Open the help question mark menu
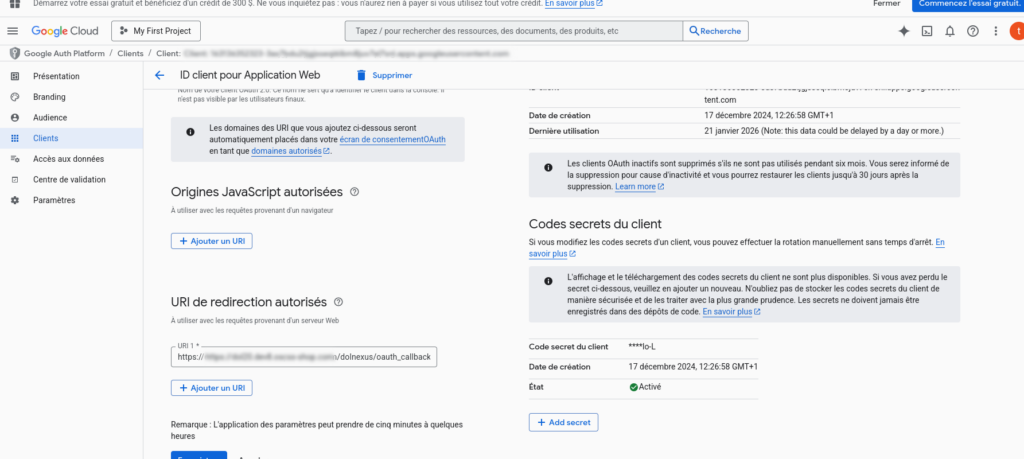This screenshot has width=1024, height=459. (972, 31)
